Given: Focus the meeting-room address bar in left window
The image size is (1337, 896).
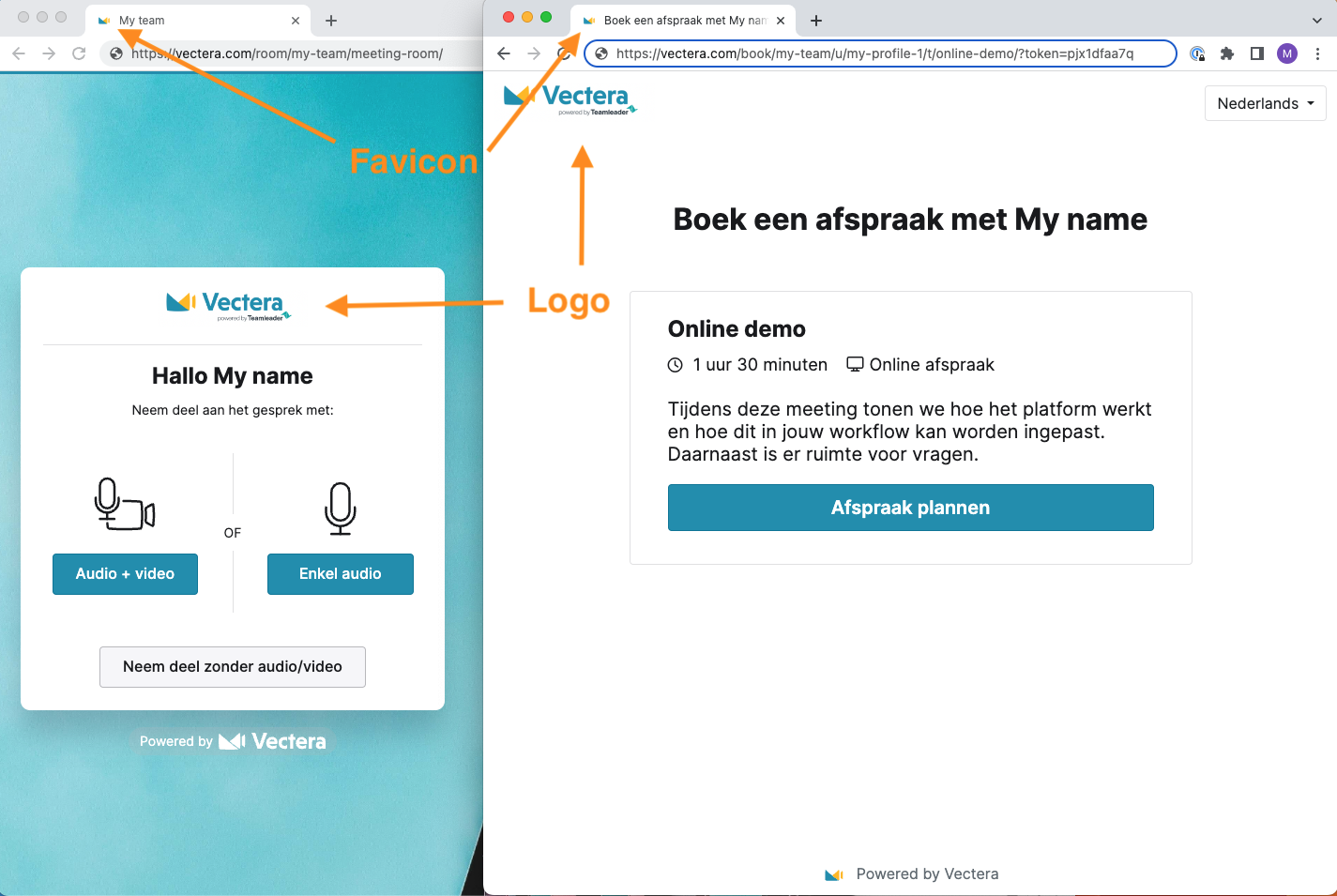Looking at the screenshot, I should tap(291, 53).
